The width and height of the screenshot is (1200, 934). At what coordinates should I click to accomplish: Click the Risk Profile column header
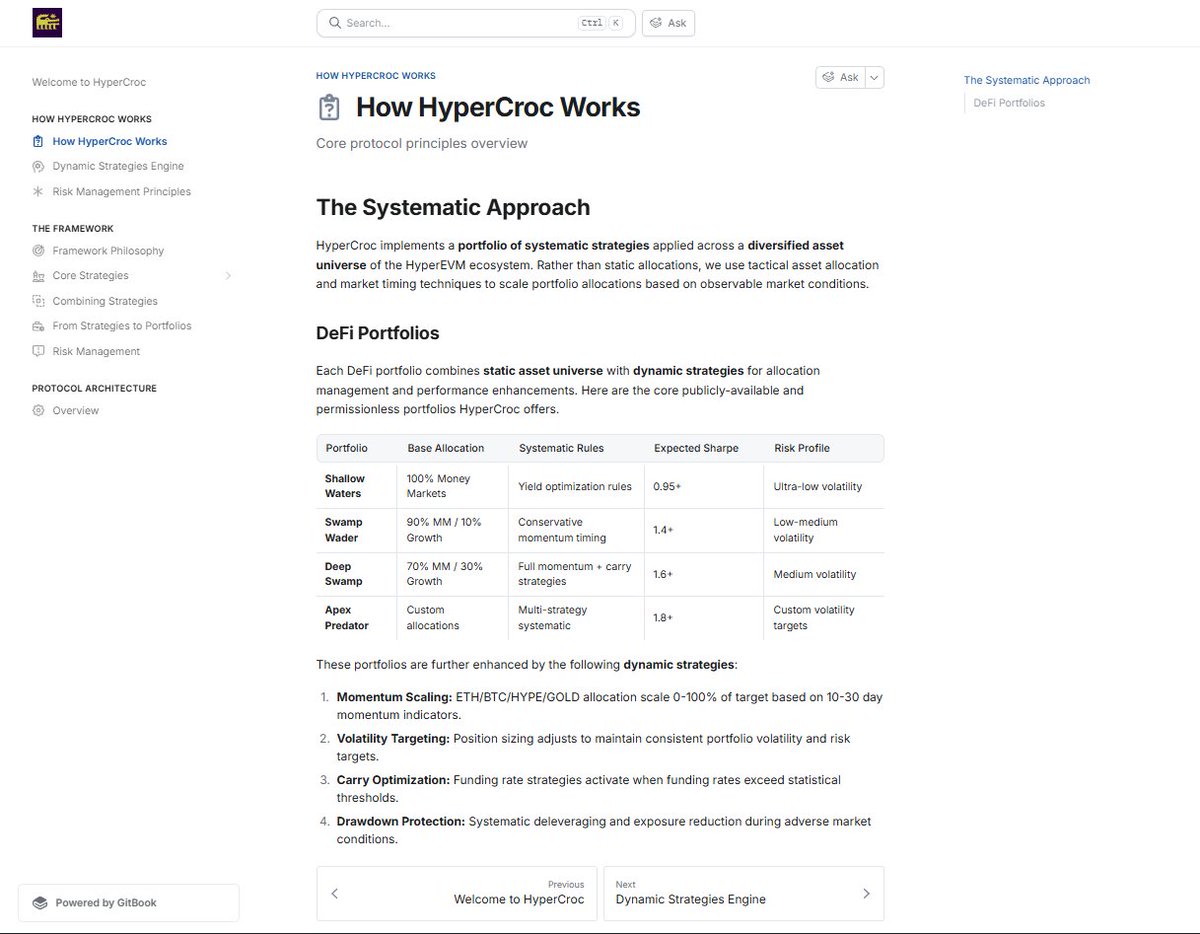coord(802,448)
